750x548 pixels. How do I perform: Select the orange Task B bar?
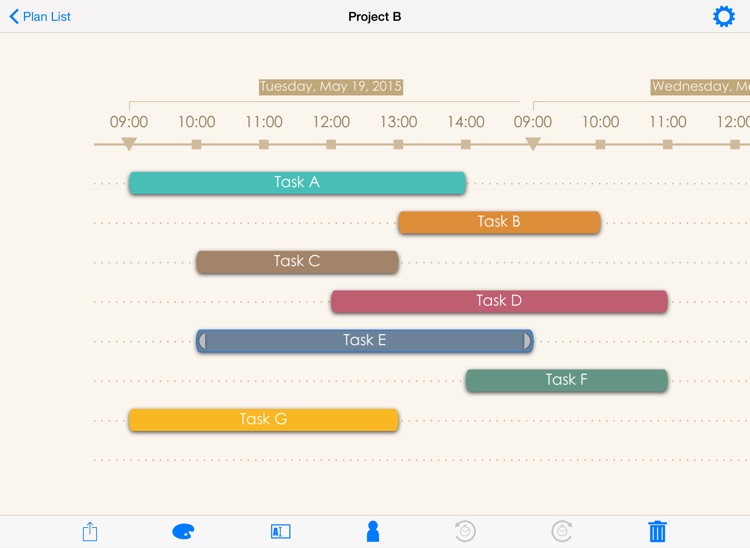[499, 222]
